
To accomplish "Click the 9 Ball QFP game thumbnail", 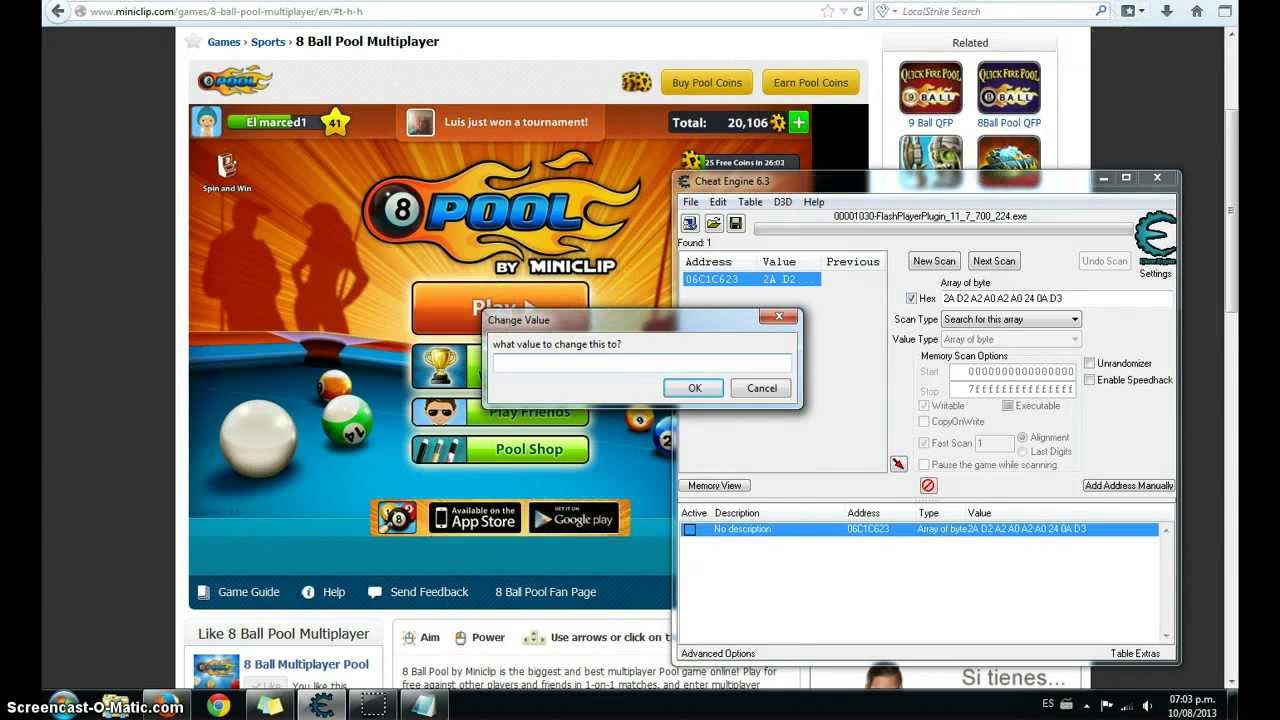I will [x=930, y=88].
